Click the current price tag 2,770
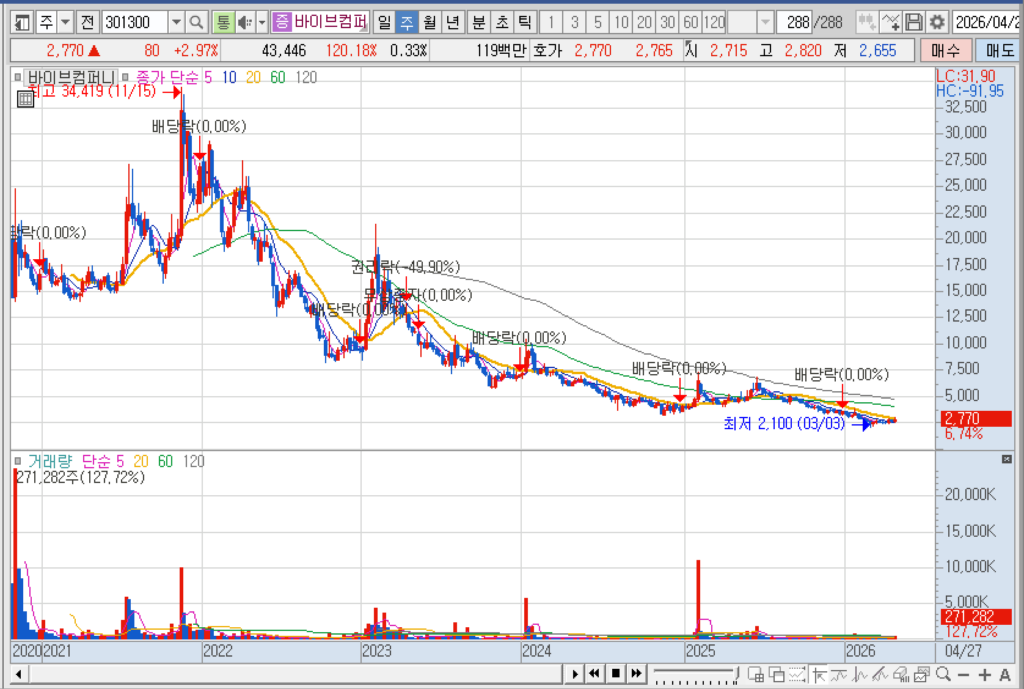Screen dimensions: 1024x689 pos(976,419)
